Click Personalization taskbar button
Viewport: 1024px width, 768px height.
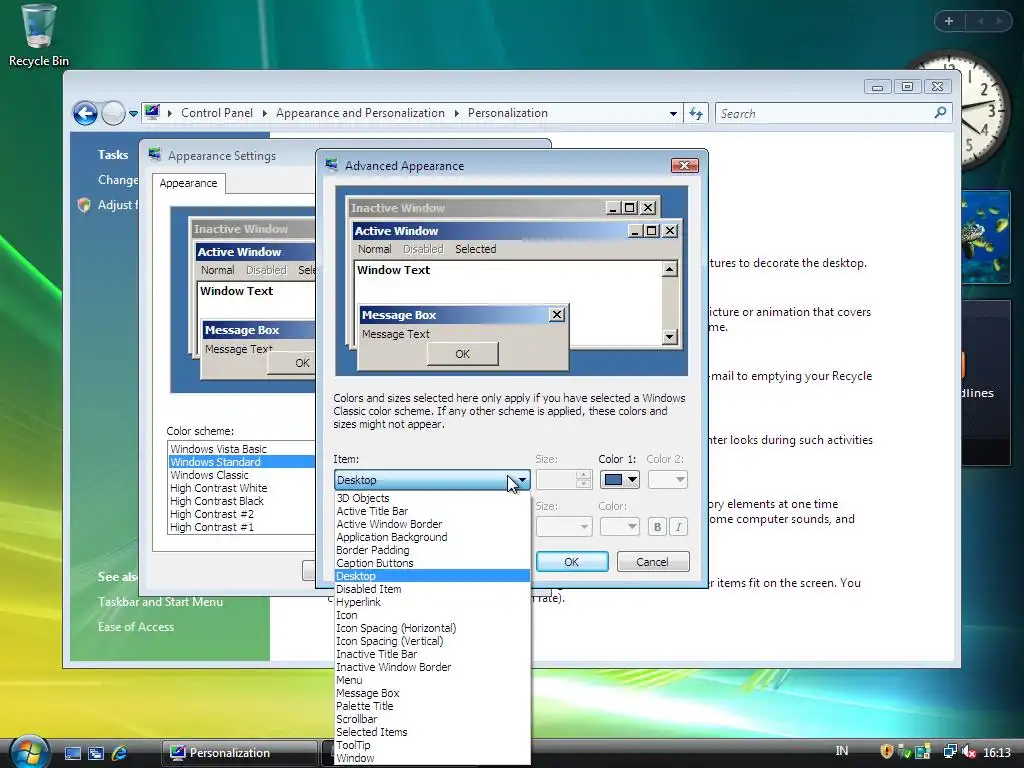pyautogui.click(x=239, y=752)
